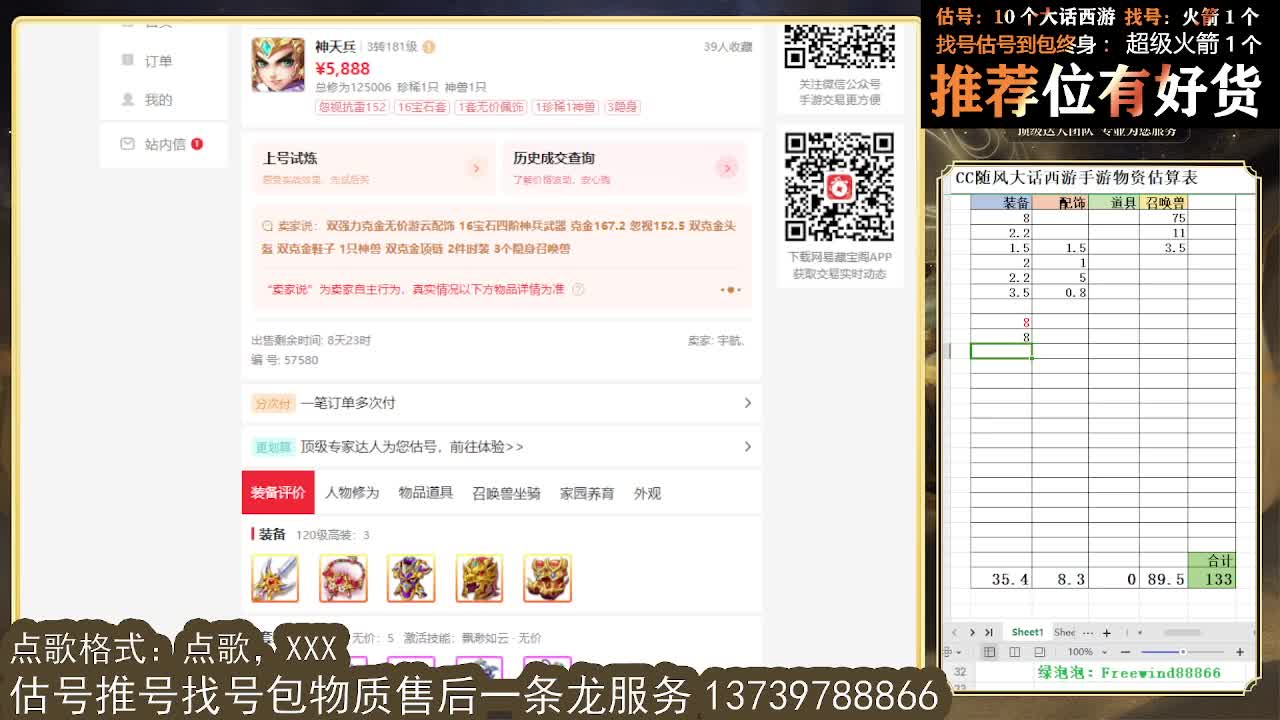The width and height of the screenshot is (1280, 720).
Task: Click the page break preview icon
Action: [1038, 652]
